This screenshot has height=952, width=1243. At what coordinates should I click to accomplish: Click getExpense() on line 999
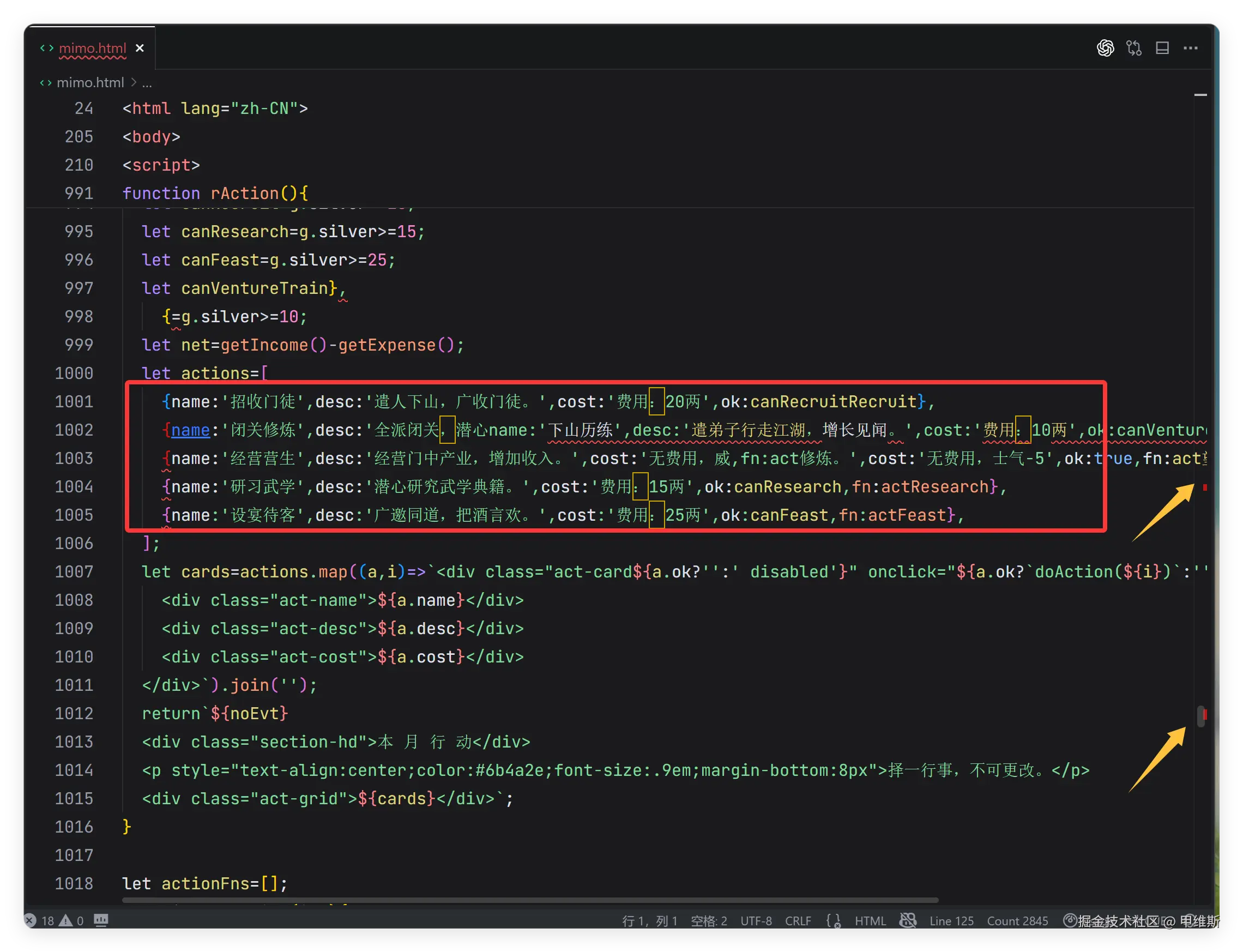pyautogui.click(x=396, y=345)
